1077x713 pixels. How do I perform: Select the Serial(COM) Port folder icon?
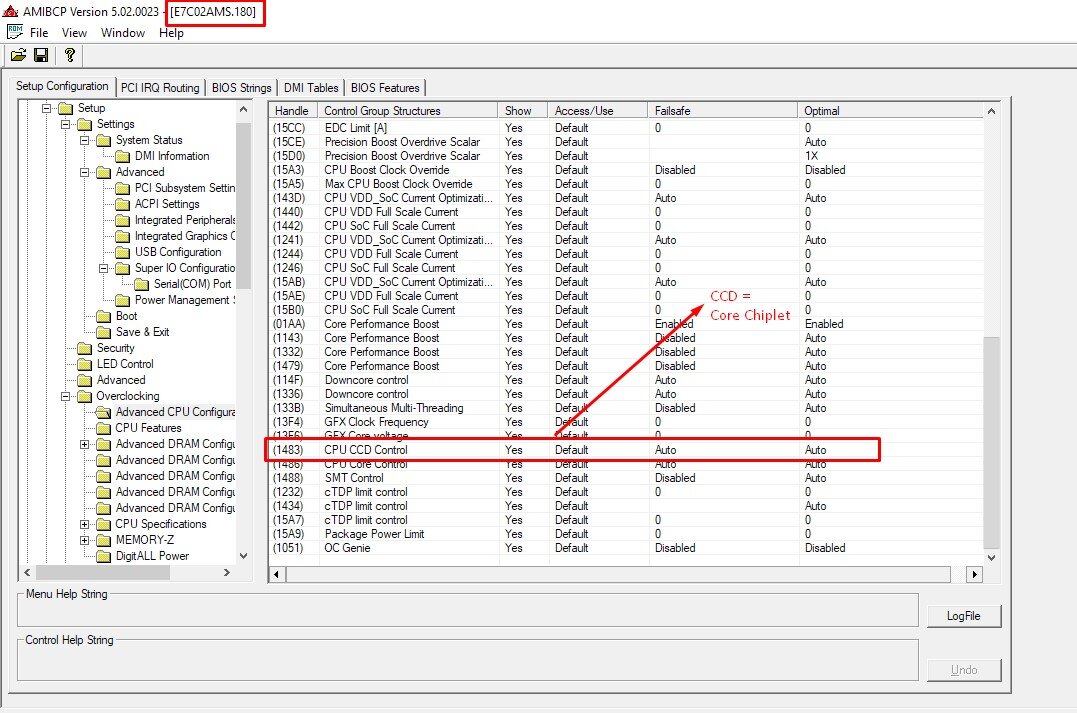[x=142, y=284]
